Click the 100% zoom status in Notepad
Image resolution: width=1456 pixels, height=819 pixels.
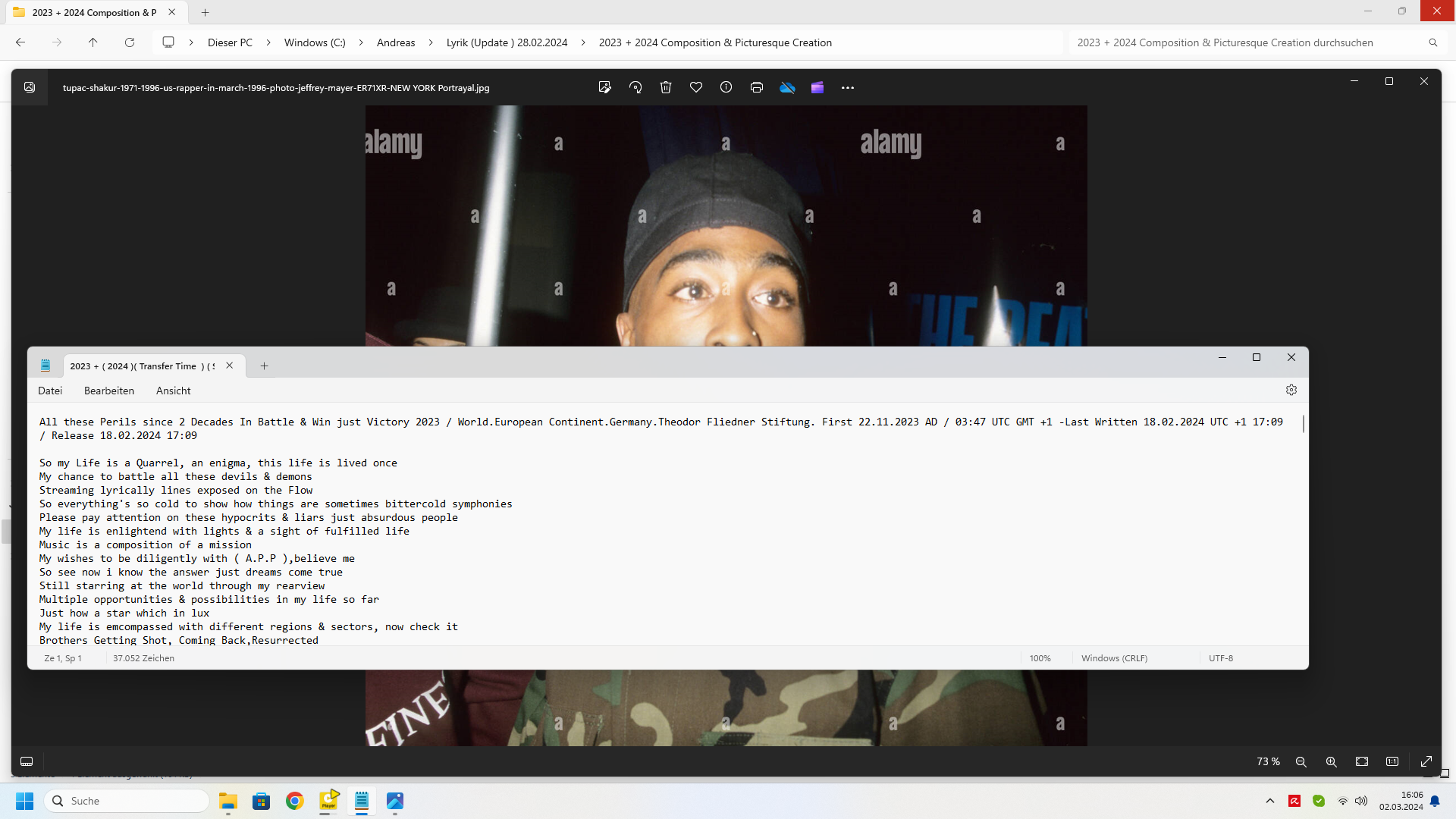[1040, 658]
